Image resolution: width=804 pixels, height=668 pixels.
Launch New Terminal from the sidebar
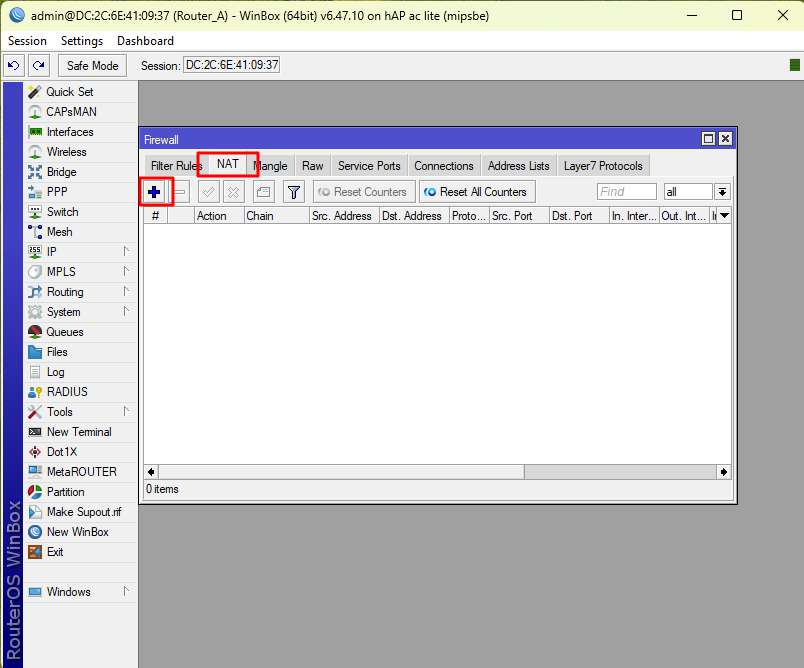[78, 432]
